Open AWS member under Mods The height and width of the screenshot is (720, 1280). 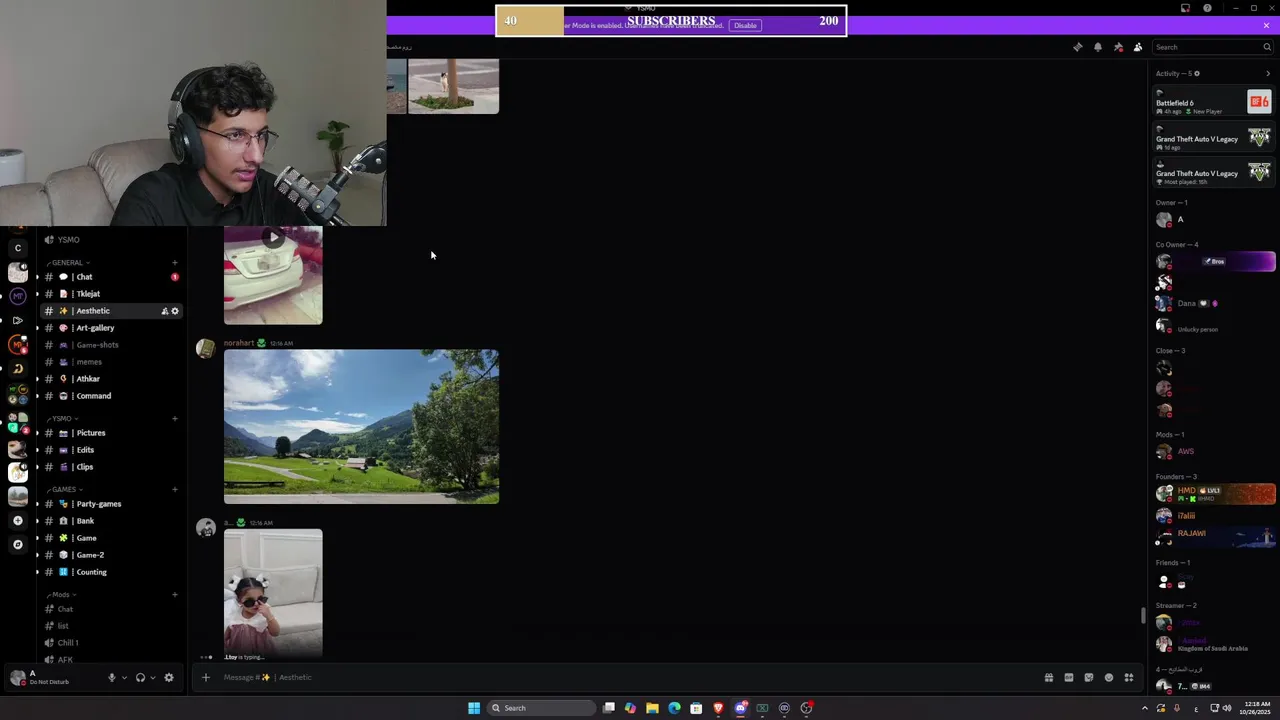[x=1215, y=451]
